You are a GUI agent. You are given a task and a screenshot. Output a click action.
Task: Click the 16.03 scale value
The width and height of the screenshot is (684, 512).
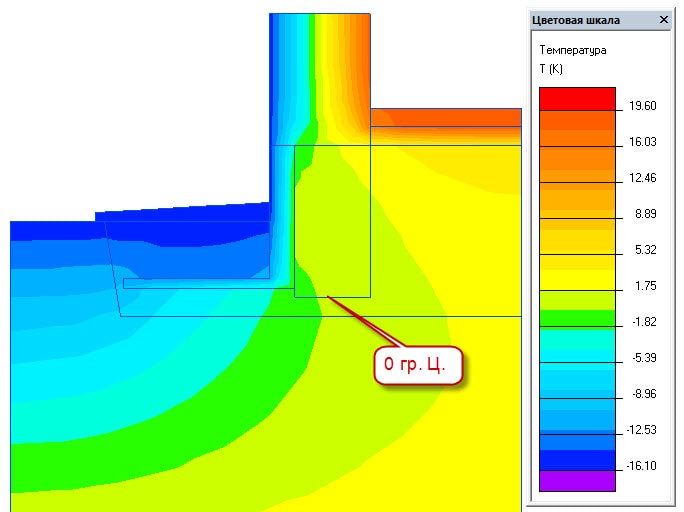click(643, 142)
